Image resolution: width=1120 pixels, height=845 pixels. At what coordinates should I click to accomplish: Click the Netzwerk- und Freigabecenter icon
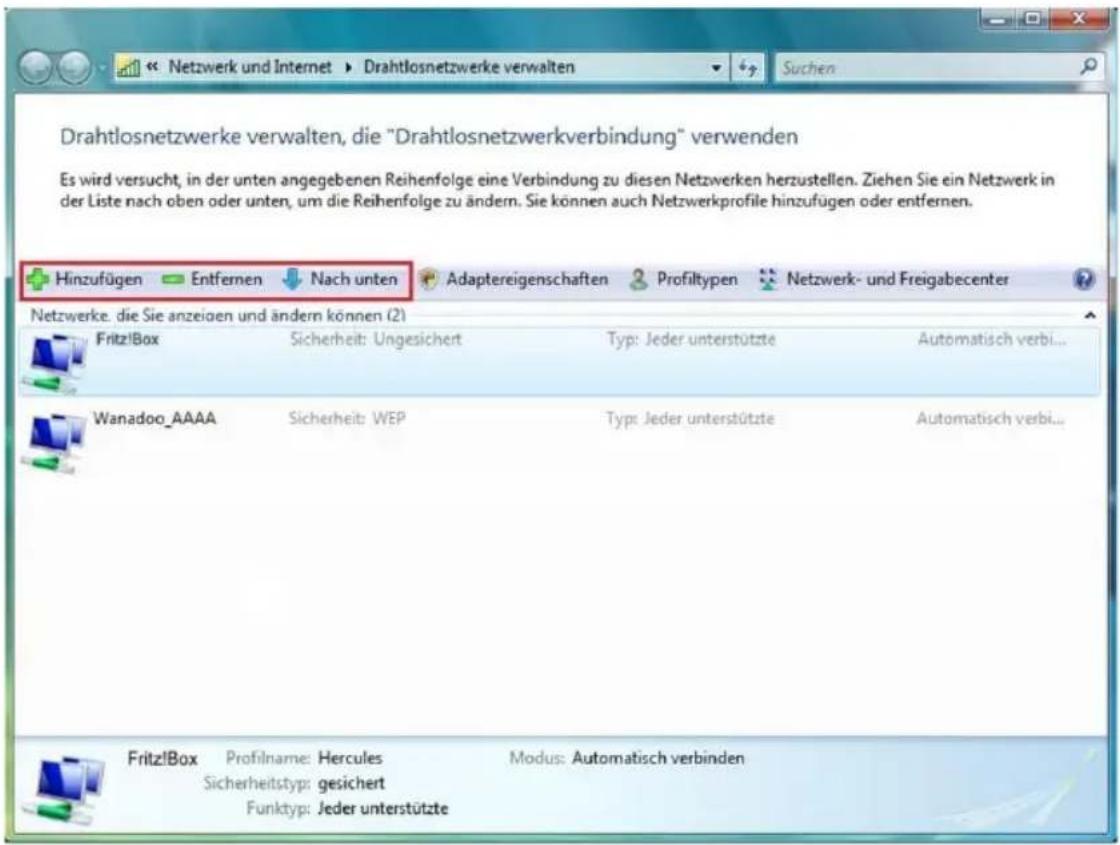pyautogui.click(x=768, y=279)
